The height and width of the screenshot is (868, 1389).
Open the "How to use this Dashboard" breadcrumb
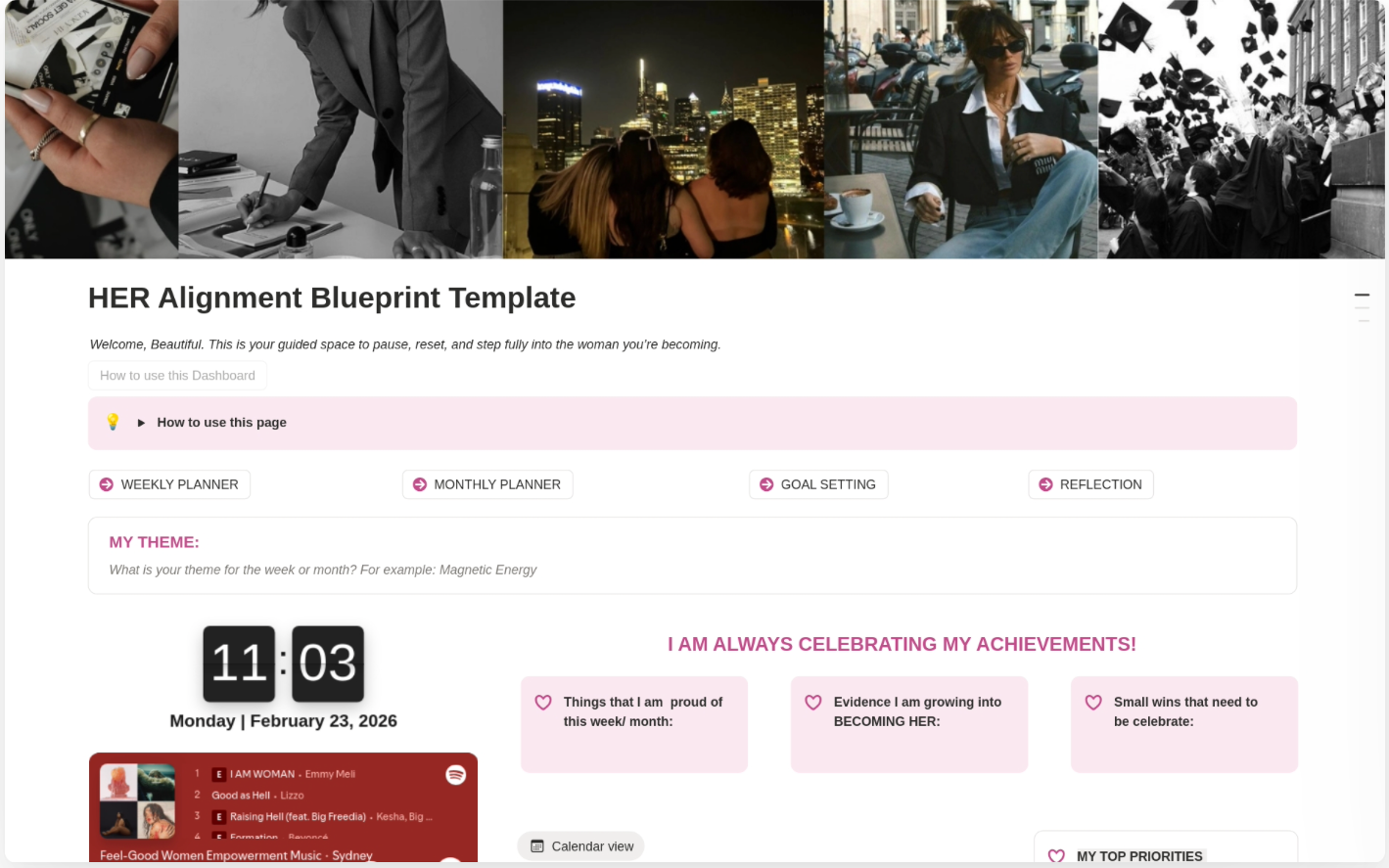[x=177, y=375]
